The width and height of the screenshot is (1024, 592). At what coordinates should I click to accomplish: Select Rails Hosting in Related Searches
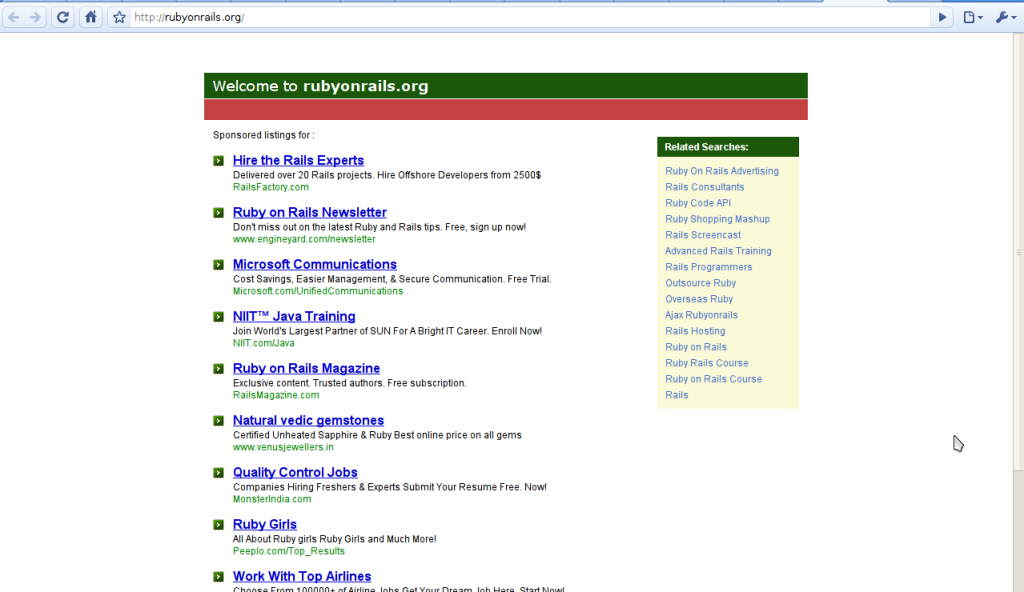tap(695, 331)
